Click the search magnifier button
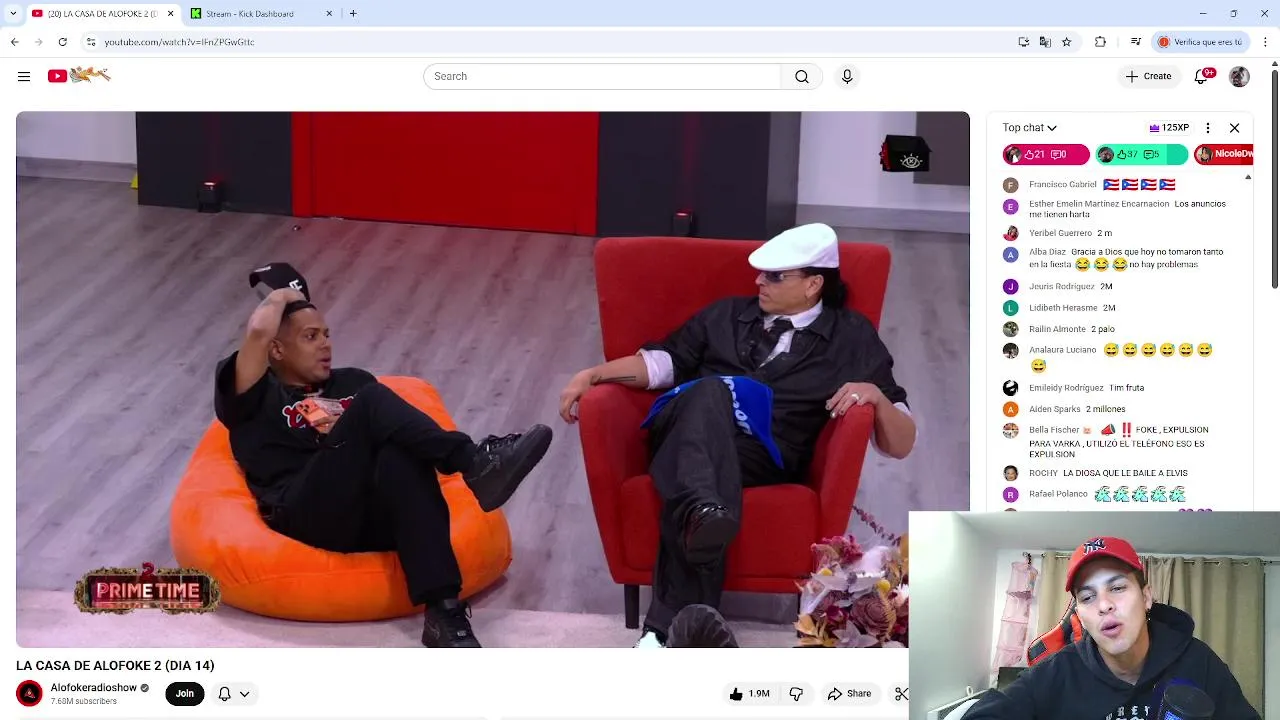The width and height of the screenshot is (1280, 720). (x=802, y=76)
